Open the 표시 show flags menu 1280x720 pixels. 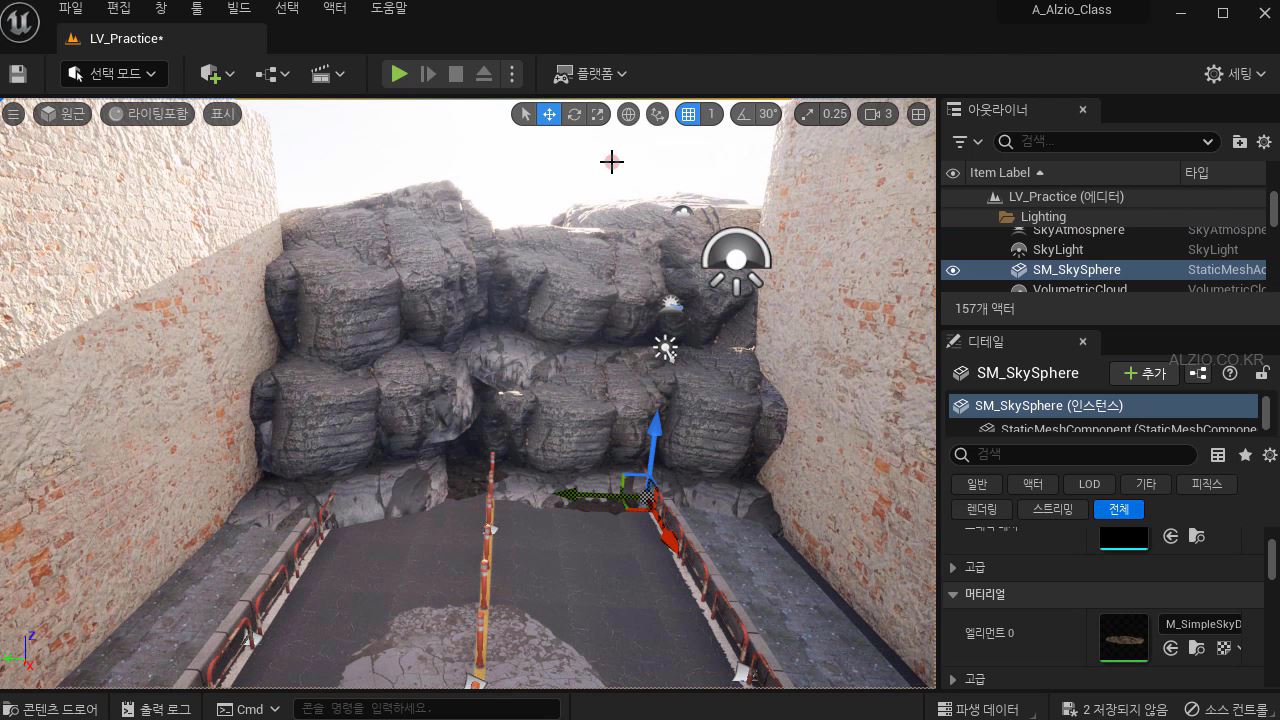coord(223,114)
